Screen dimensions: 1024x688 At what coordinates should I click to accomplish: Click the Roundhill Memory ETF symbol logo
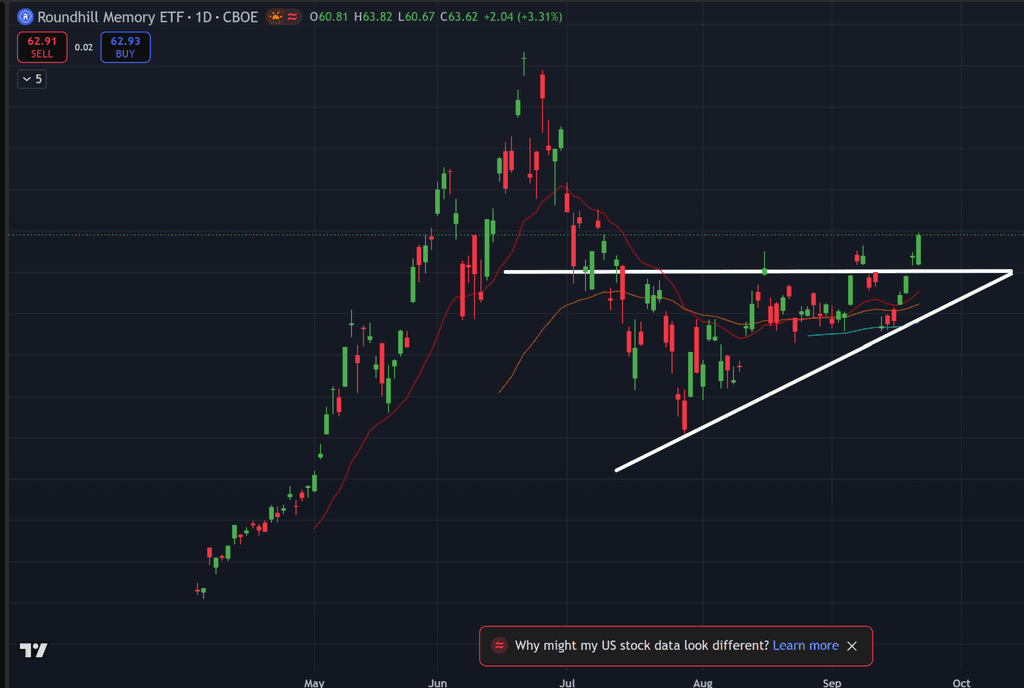pos(25,16)
